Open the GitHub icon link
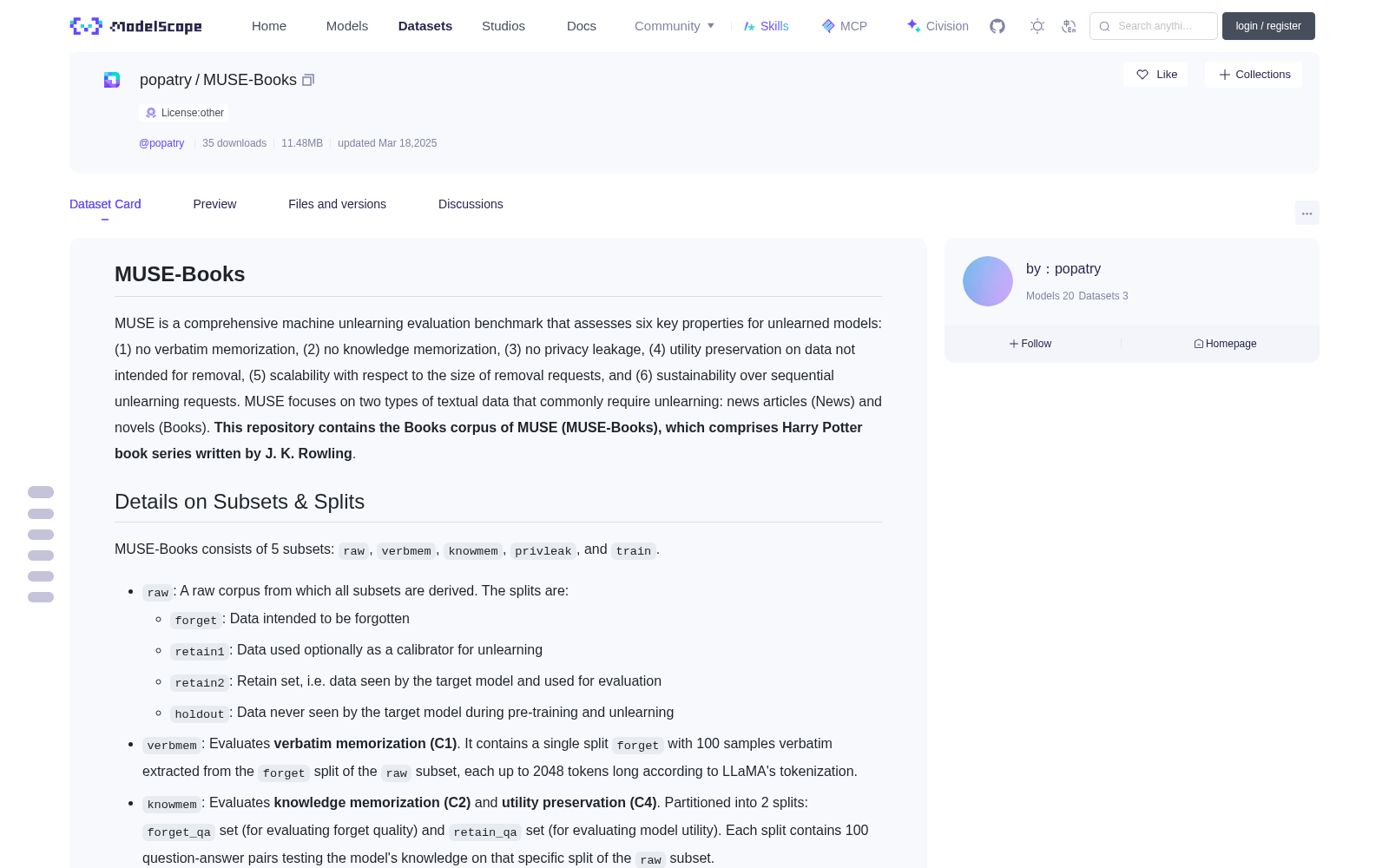 [997, 26]
